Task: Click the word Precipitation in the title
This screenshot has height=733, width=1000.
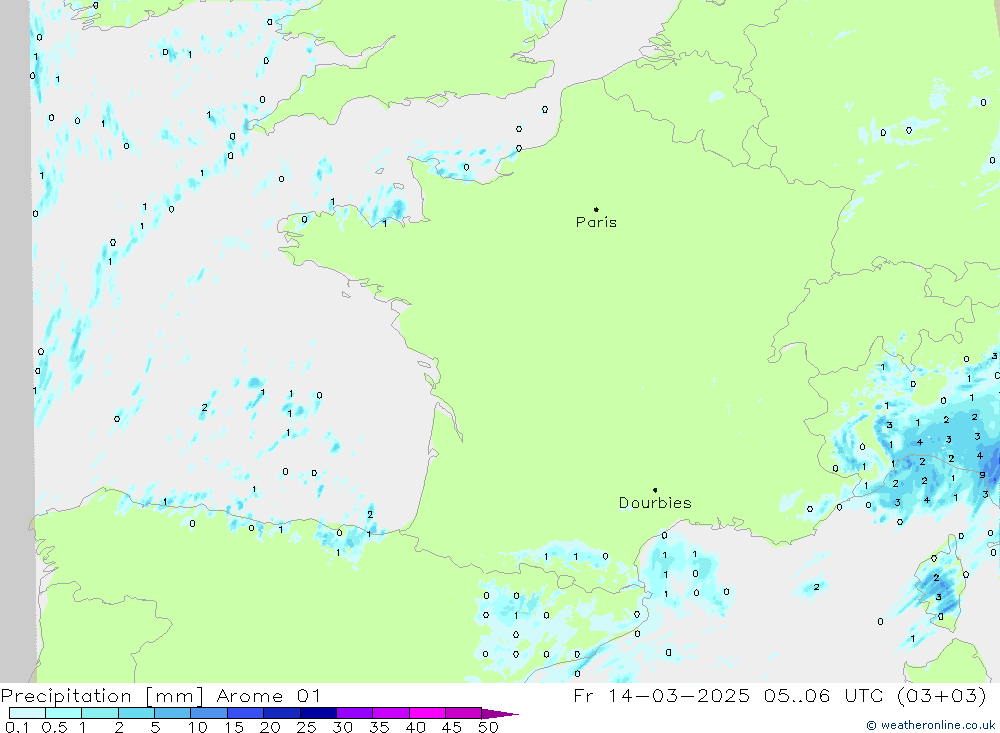Action: click(x=66, y=696)
